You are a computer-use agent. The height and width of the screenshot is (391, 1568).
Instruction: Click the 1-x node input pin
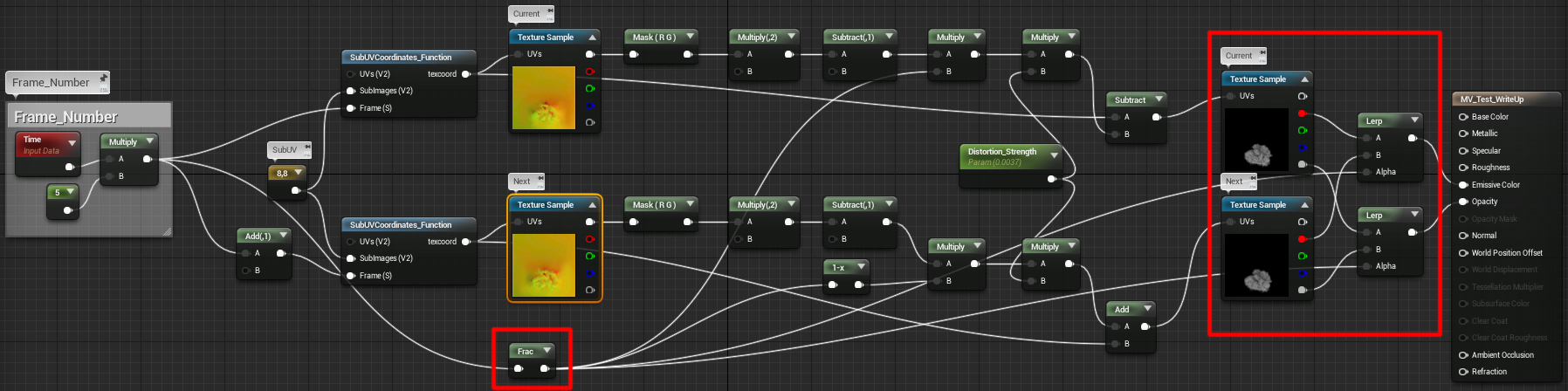pyautogui.click(x=832, y=285)
